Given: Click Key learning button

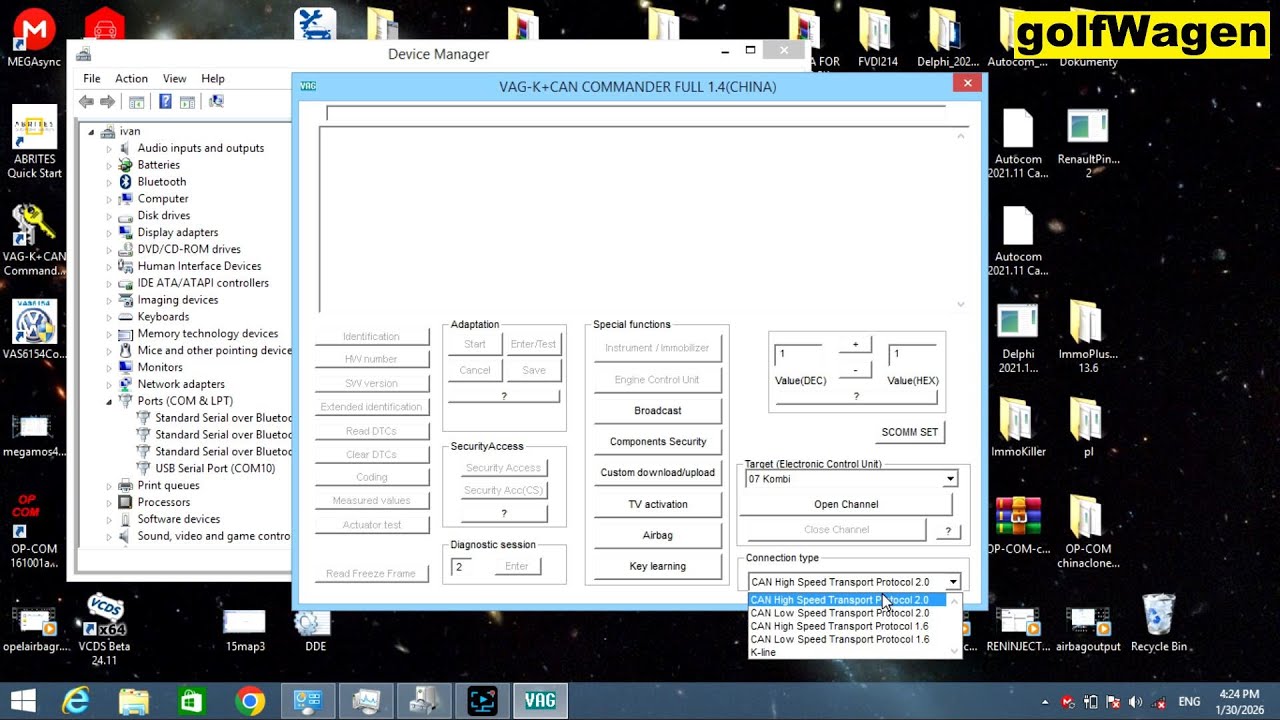Looking at the screenshot, I should pos(658,566).
